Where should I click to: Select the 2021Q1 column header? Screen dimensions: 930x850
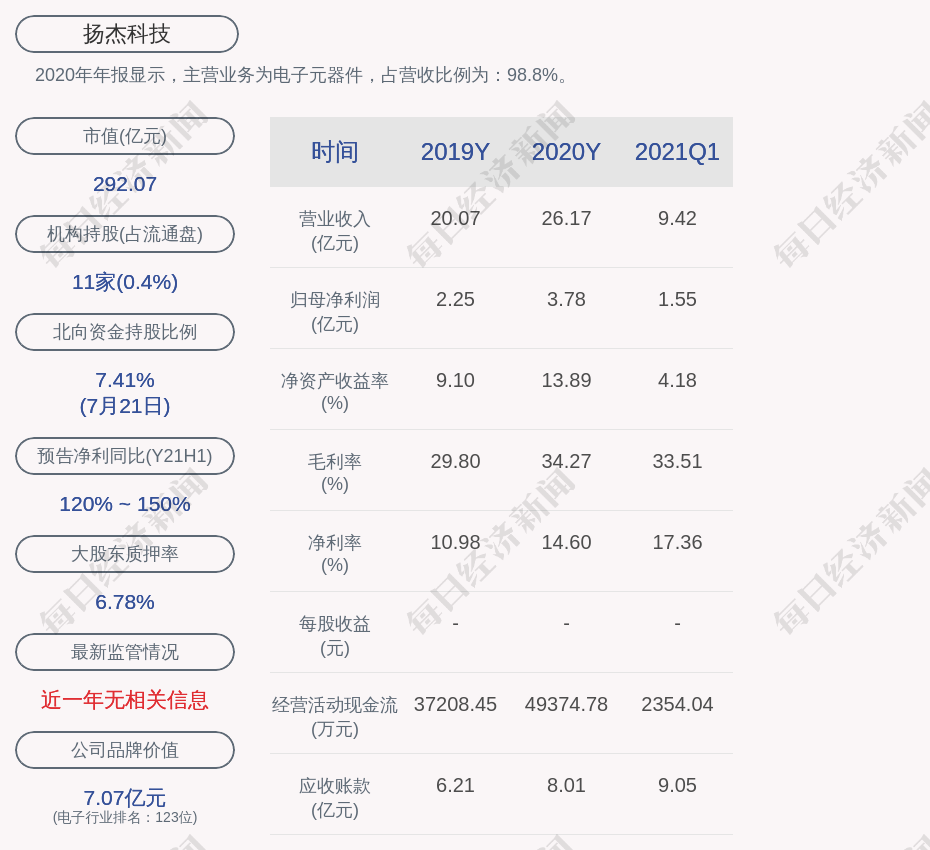677,152
